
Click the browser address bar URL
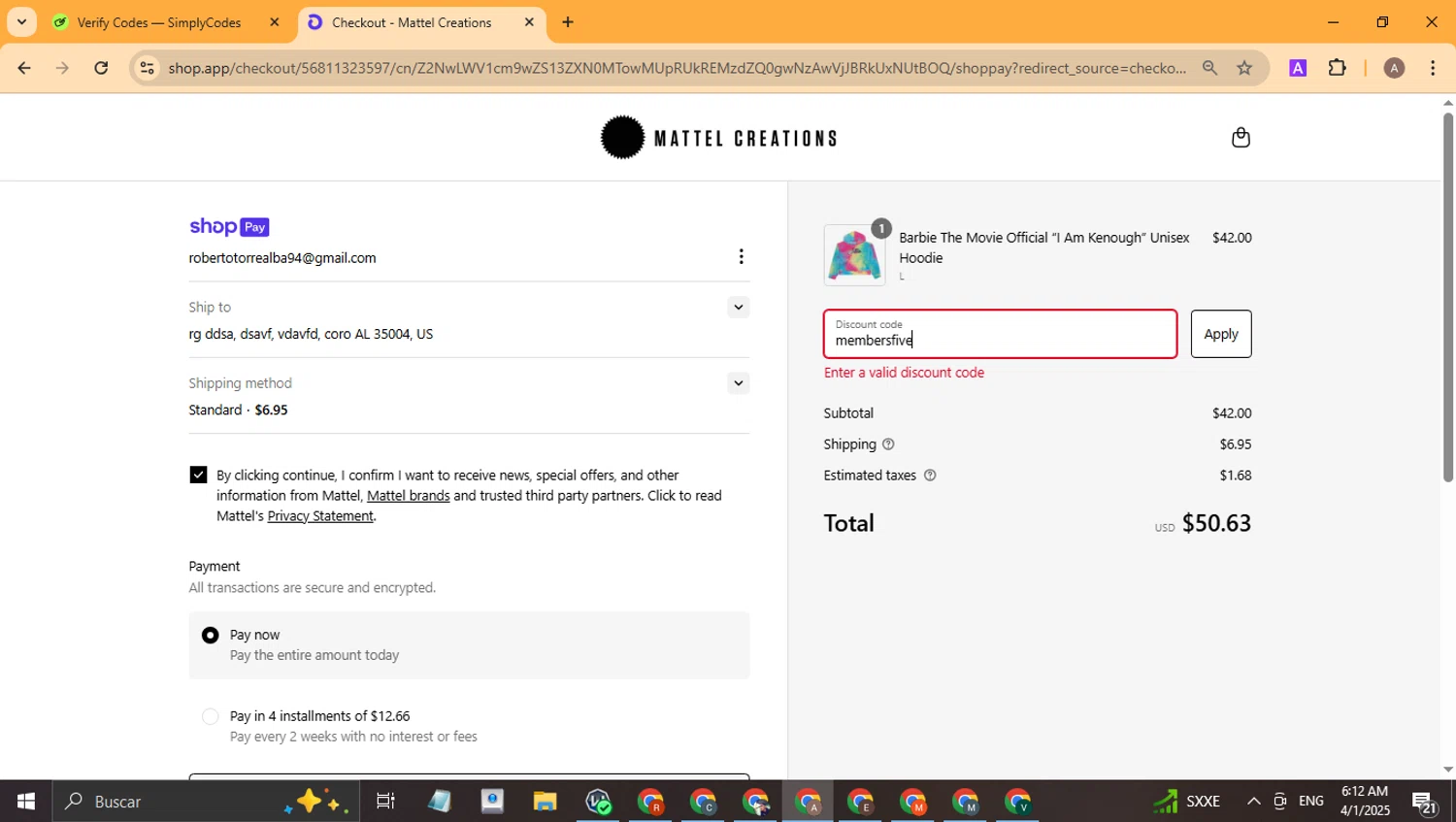coord(677,68)
